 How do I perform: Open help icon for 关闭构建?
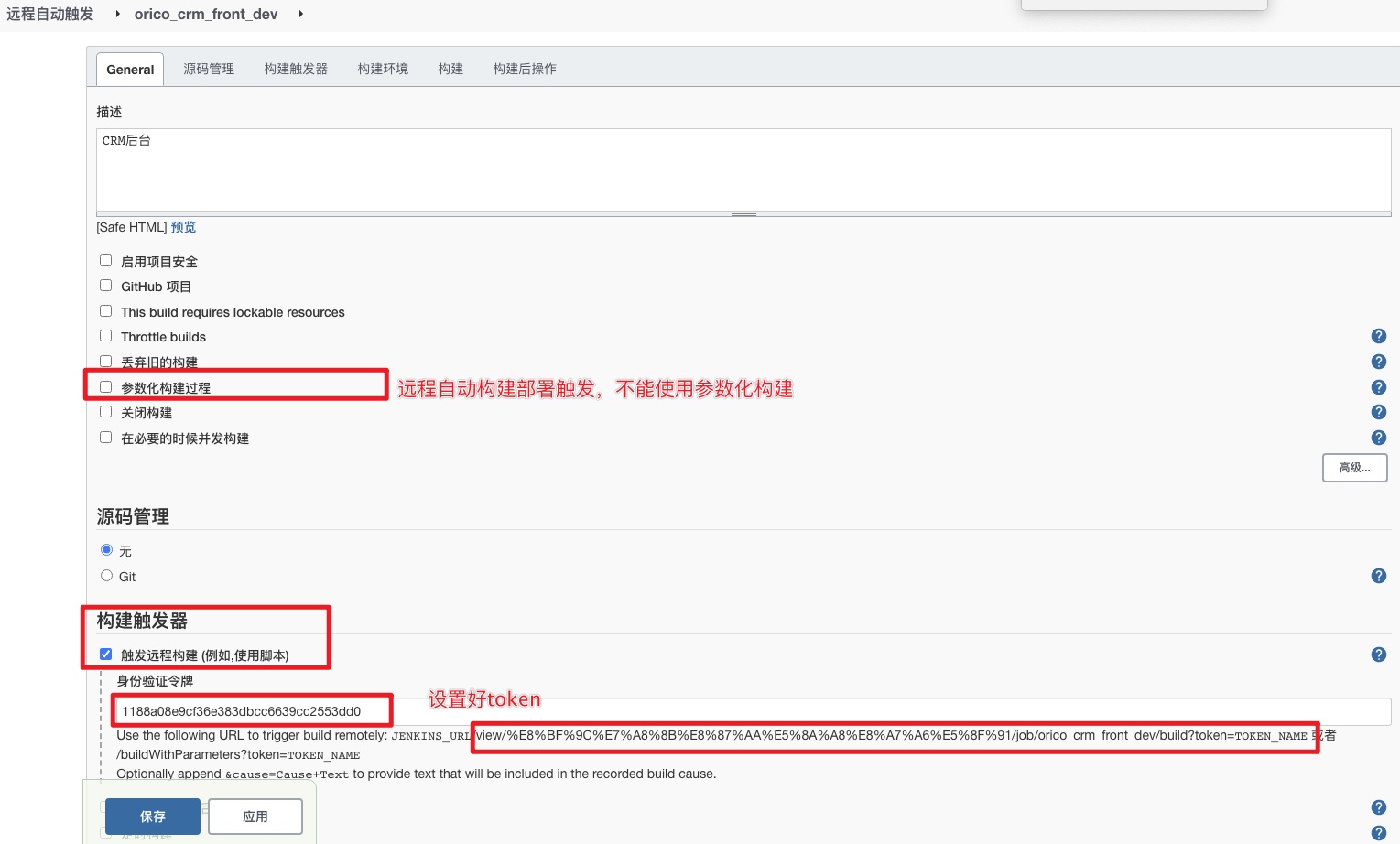1378,412
